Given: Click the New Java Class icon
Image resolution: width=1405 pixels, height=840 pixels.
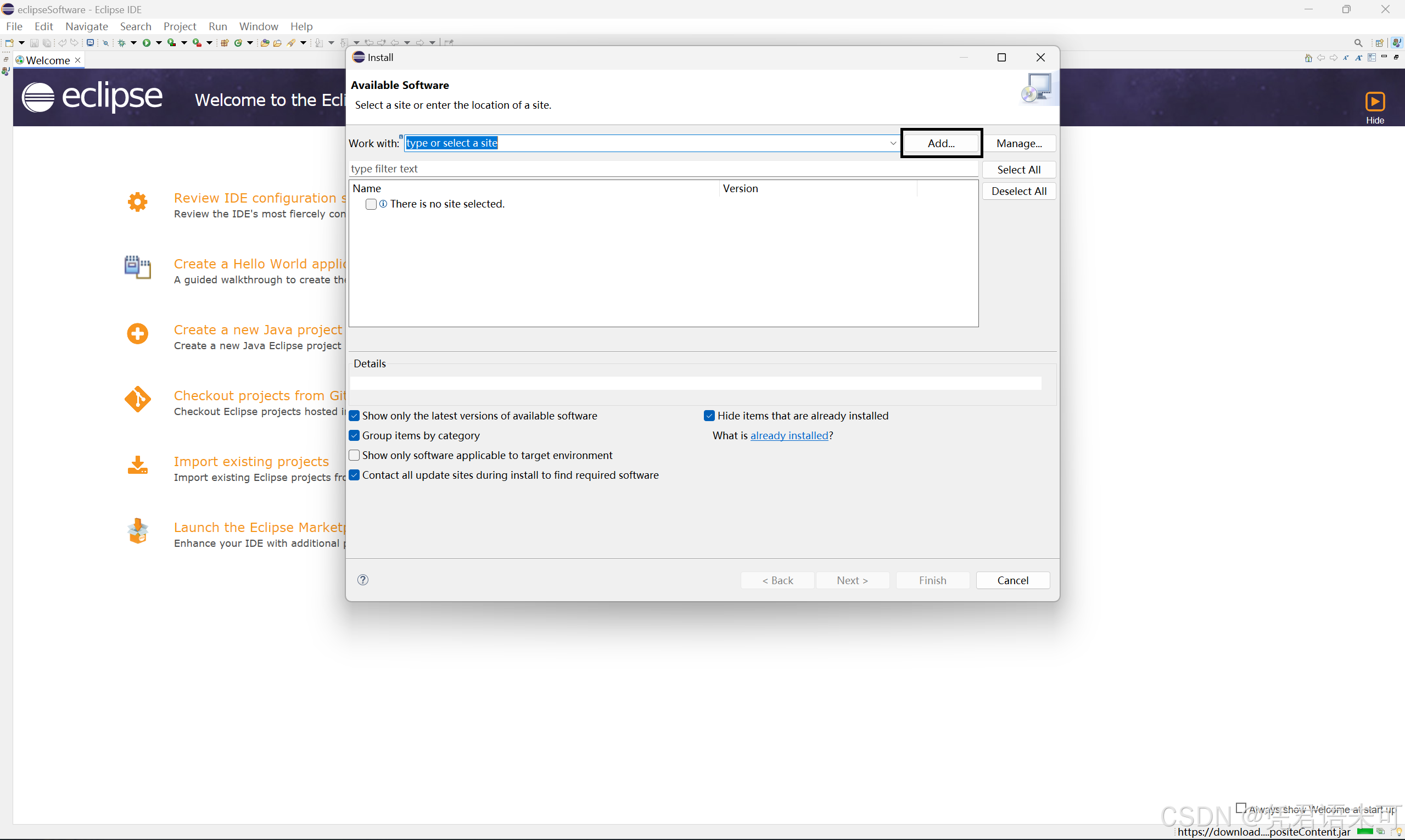Looking at the screenshot, I should coord(238,42).
